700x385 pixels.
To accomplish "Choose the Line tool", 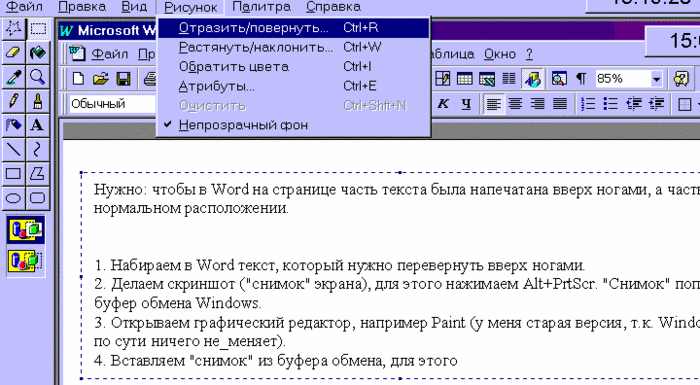I will click(x=13, y=149).
